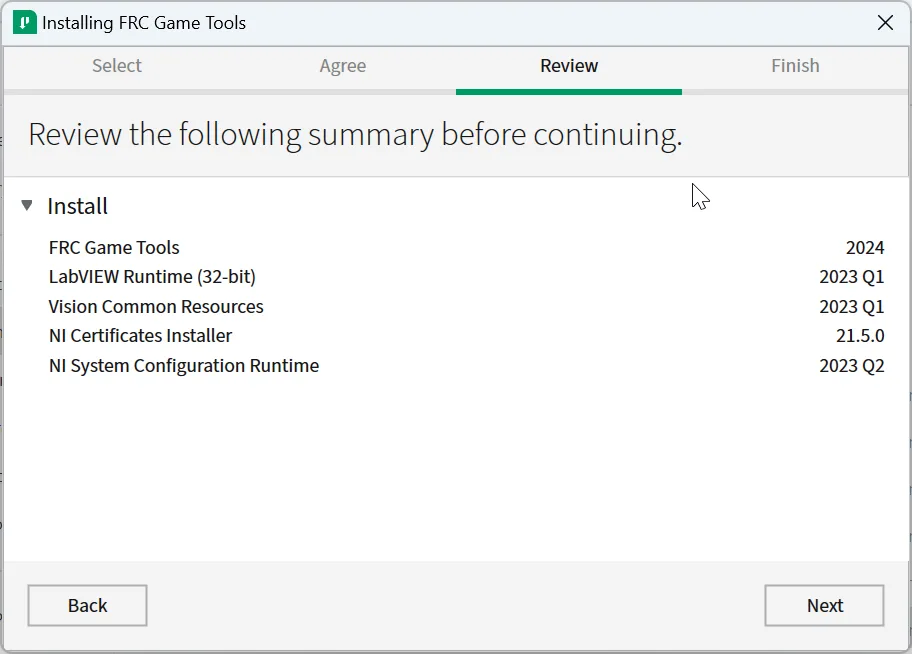Select the Review tab

coord(569,66)
